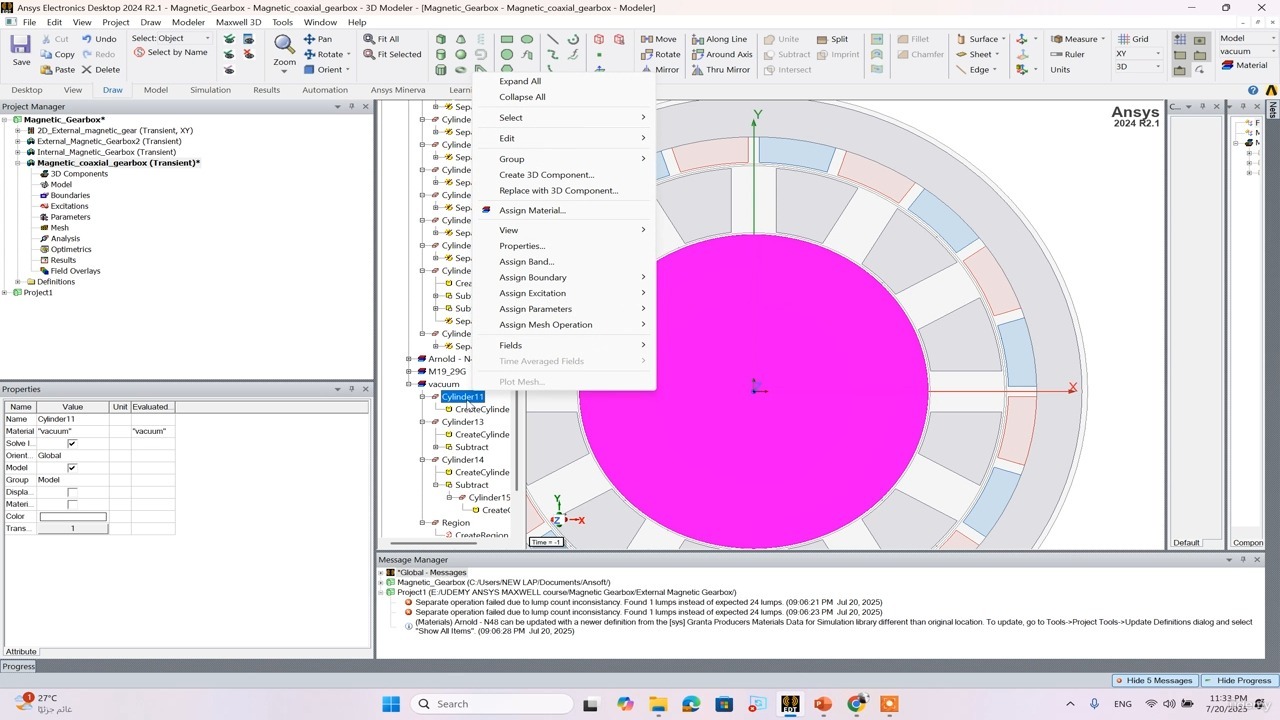Viewport: 1280px width, 720px height.
Task: Select M19_29G material in model tree
Action: coord(447,371)
